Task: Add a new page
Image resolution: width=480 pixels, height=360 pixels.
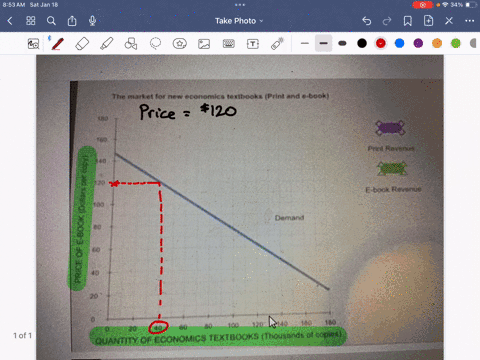Action: [x=428, y=21]
